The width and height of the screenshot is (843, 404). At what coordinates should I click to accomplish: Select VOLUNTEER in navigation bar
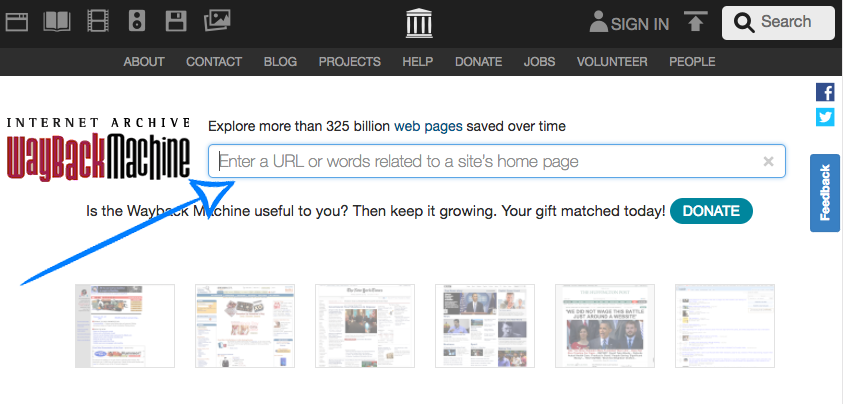click(x=612, y=62)
